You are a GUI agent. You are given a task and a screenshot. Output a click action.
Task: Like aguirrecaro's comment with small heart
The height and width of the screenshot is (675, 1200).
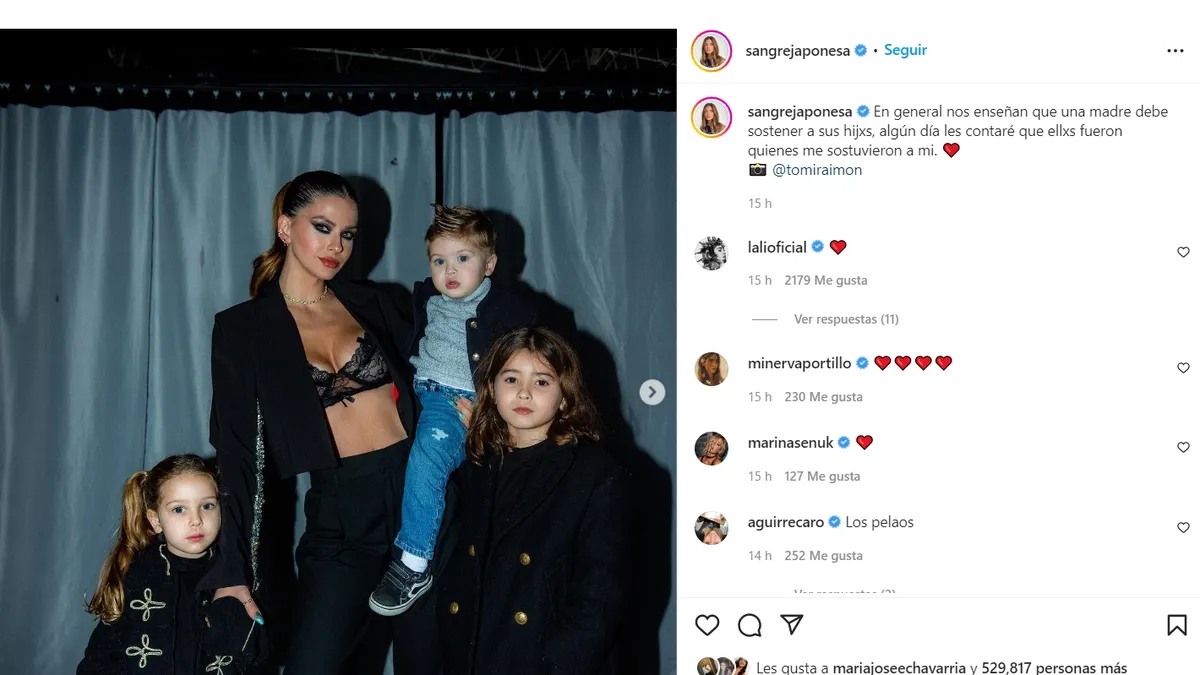click(1183, 527)
